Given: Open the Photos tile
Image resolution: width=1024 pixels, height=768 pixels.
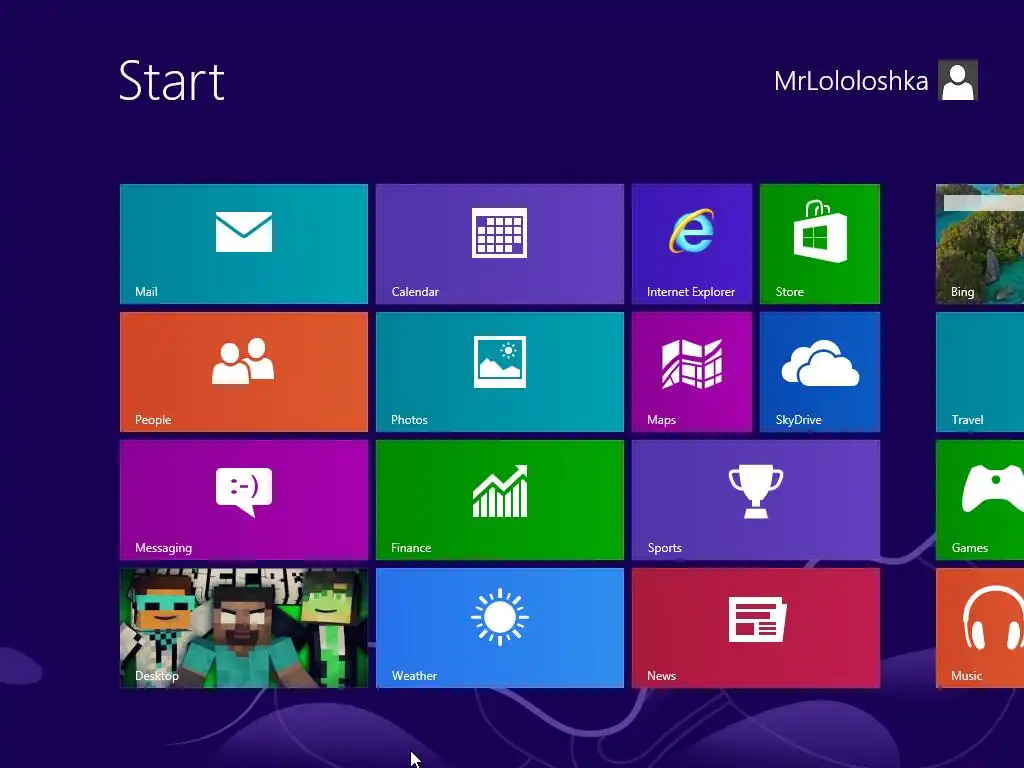Looking at the screenshot, I should coord(500,372).
